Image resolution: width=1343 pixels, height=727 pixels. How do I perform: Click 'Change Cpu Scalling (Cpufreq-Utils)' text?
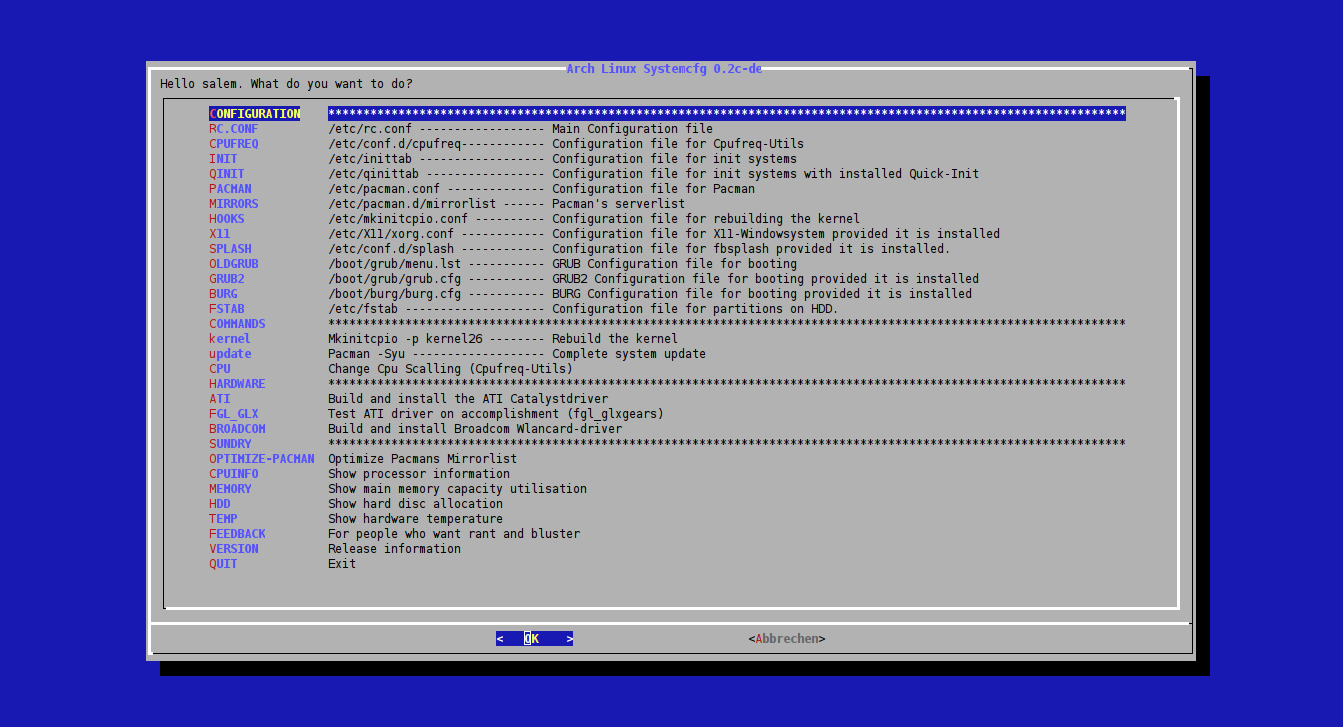(x=450, y=369)
